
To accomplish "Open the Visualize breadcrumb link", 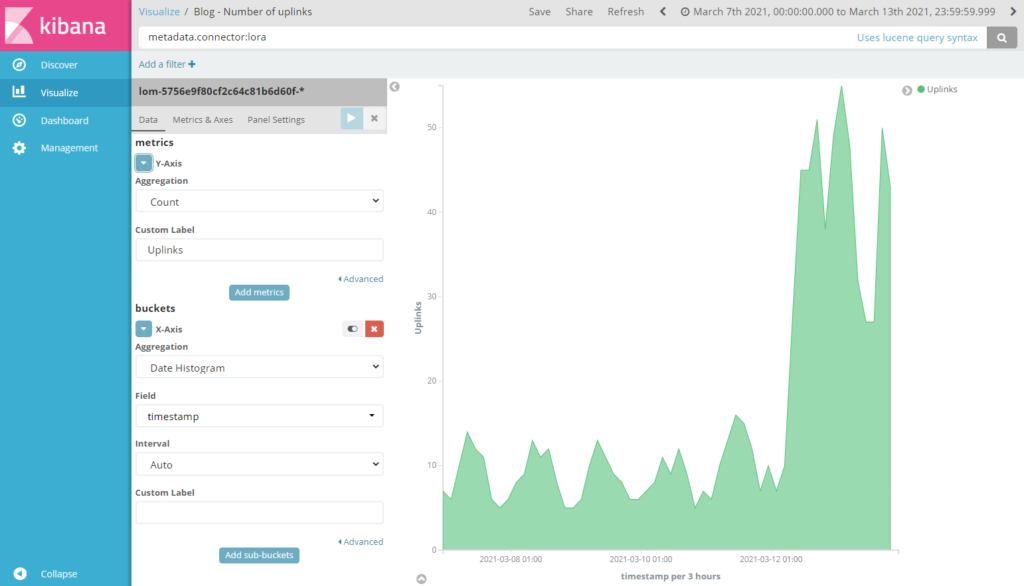I will (x=159, y=12).
